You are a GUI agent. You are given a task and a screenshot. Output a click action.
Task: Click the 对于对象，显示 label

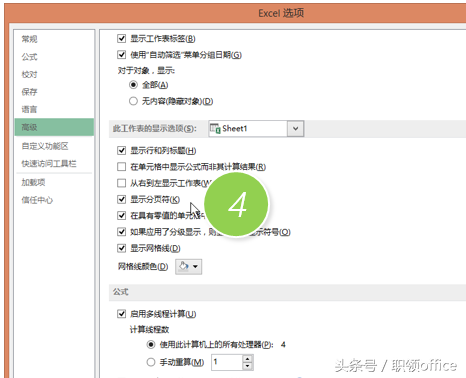tap(146, 71)
